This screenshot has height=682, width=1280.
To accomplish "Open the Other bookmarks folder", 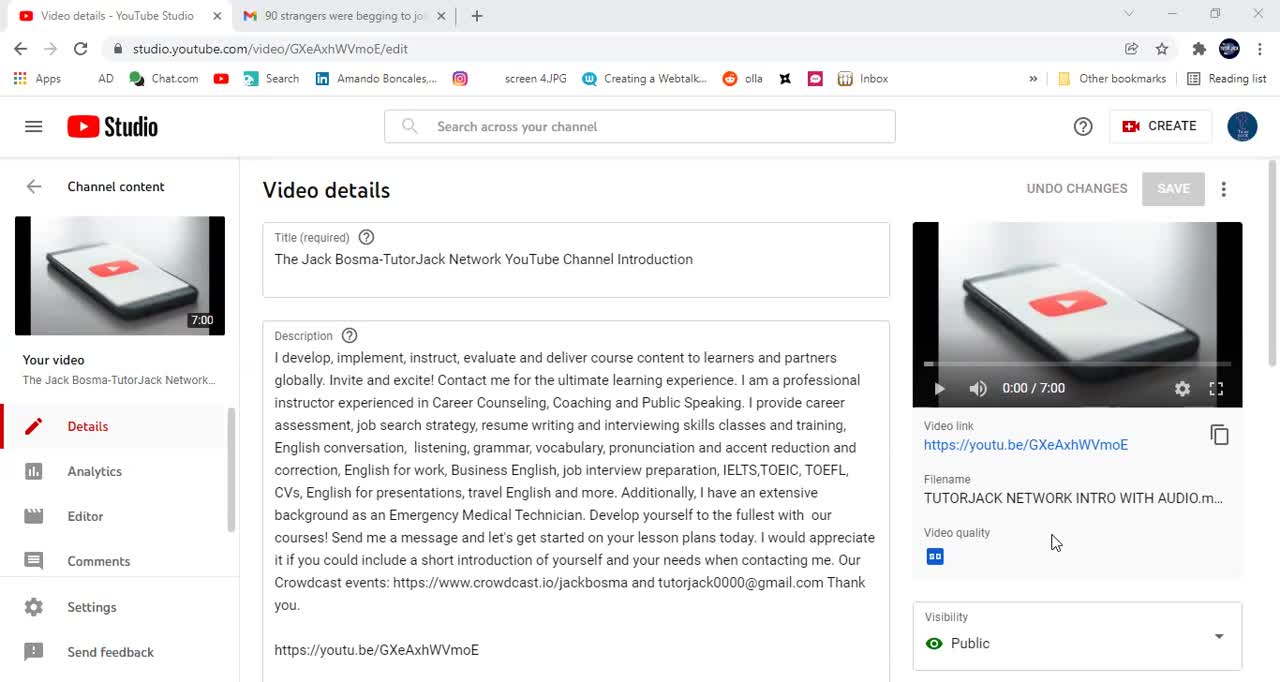I will 1112,79.
